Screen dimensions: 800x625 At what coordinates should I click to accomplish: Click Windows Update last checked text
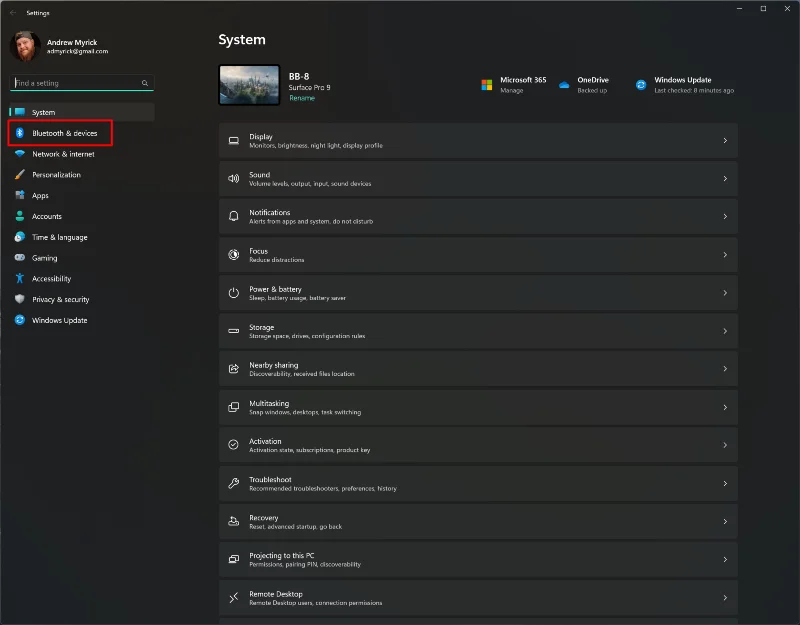tap(694, 90)
